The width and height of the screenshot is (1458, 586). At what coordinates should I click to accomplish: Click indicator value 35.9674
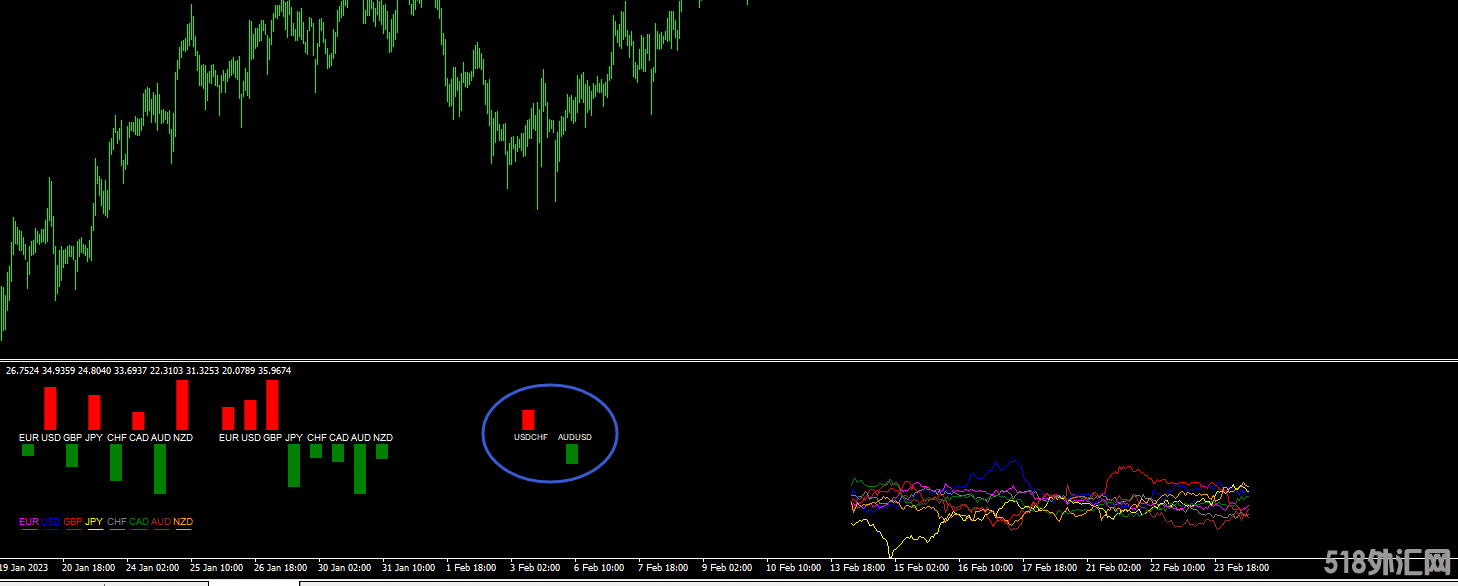(x=274, y=371)
